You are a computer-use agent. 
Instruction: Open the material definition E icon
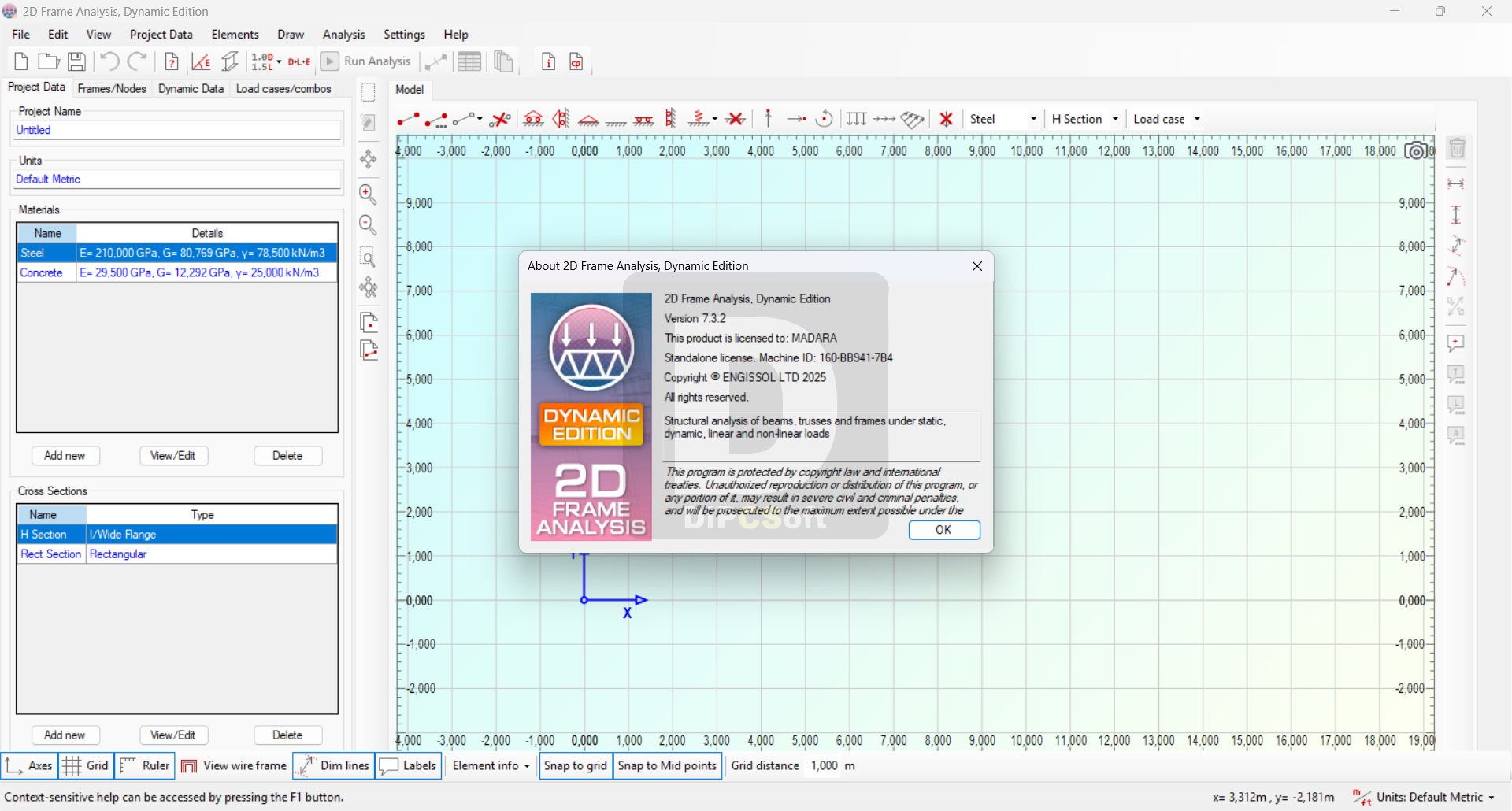pyautogui.click(x=201, y=61)
